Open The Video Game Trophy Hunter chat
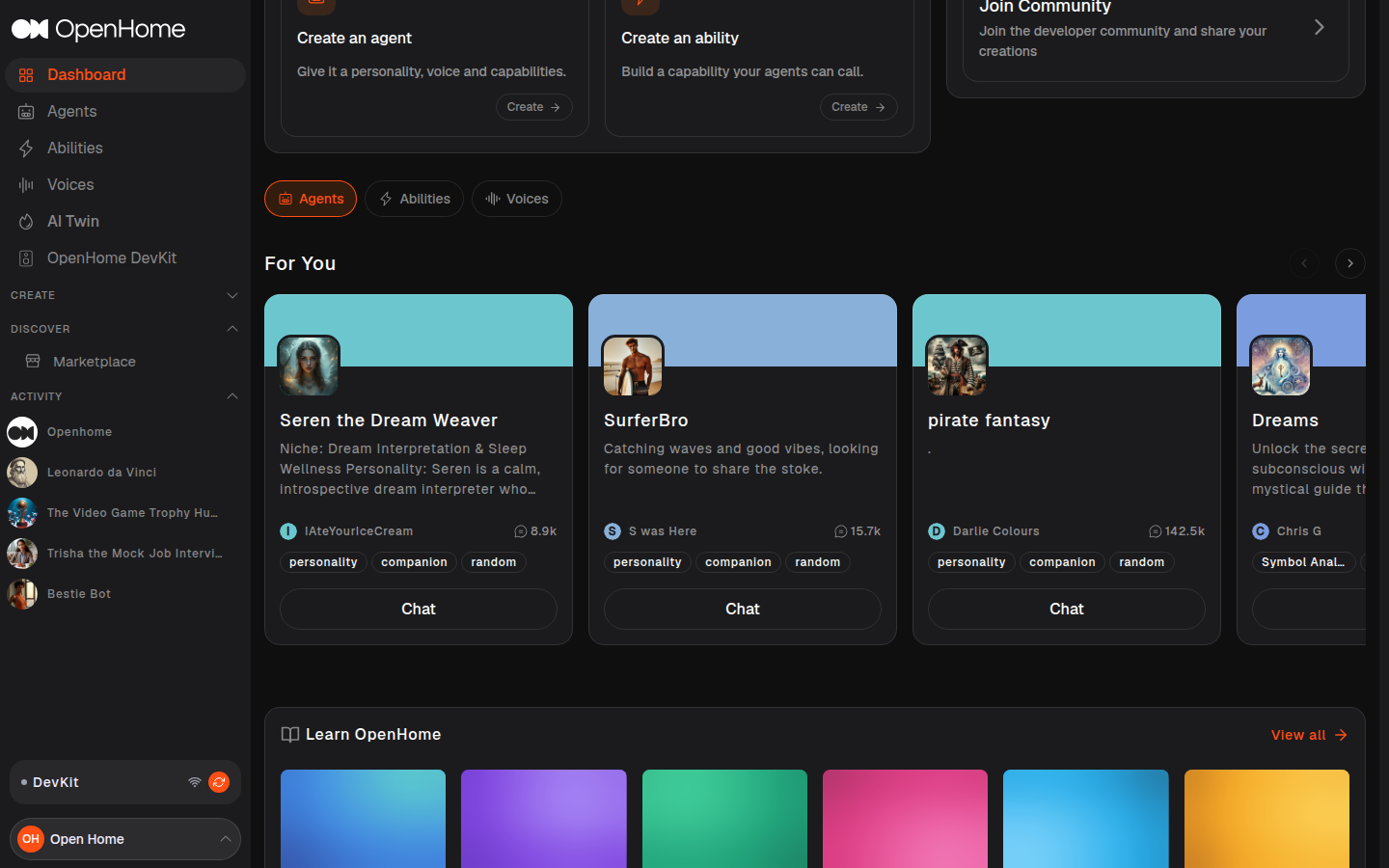Screen dimensions: 1389x868 click(x=125, y=513)
